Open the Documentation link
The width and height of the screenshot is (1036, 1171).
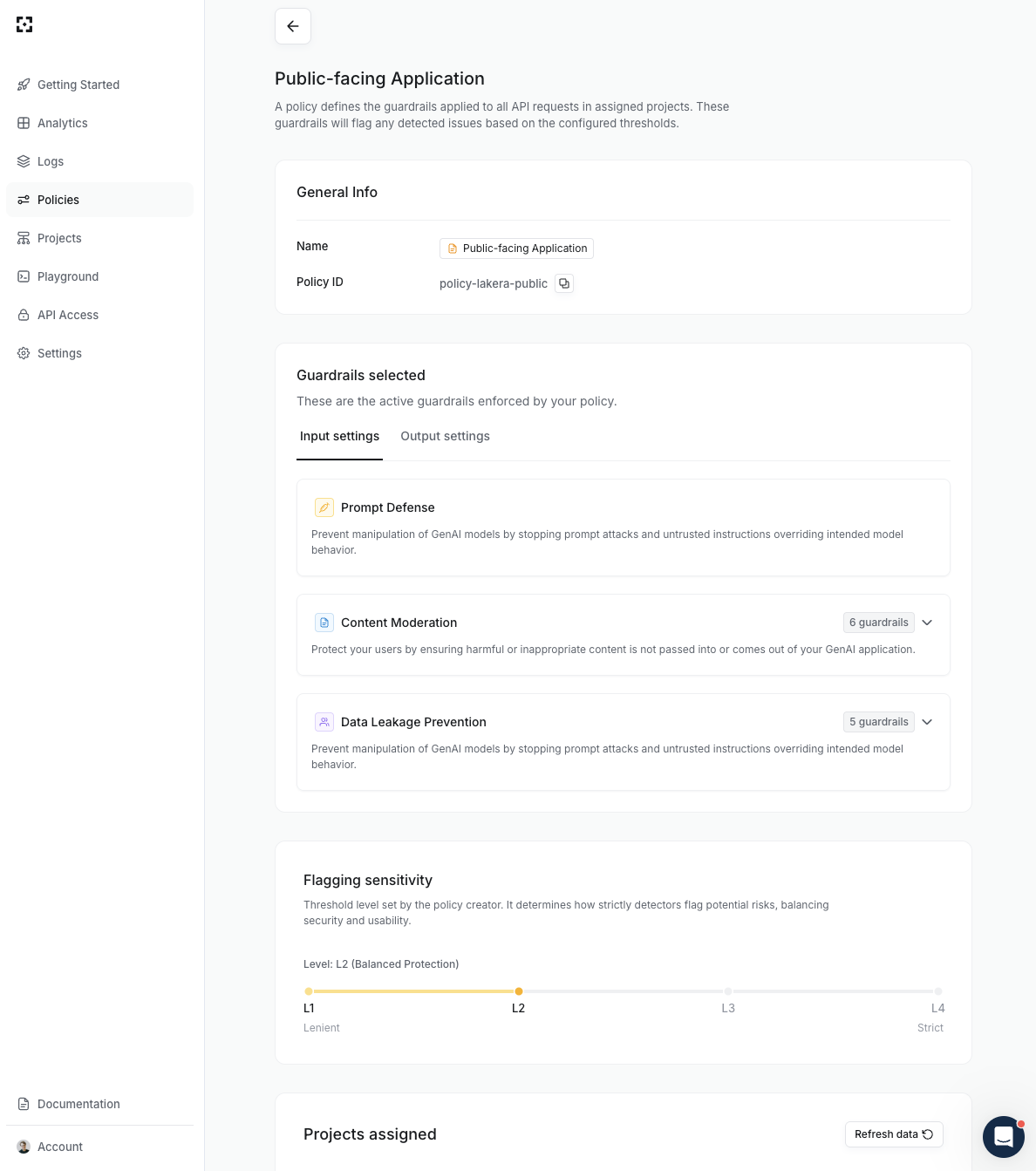78,1104
